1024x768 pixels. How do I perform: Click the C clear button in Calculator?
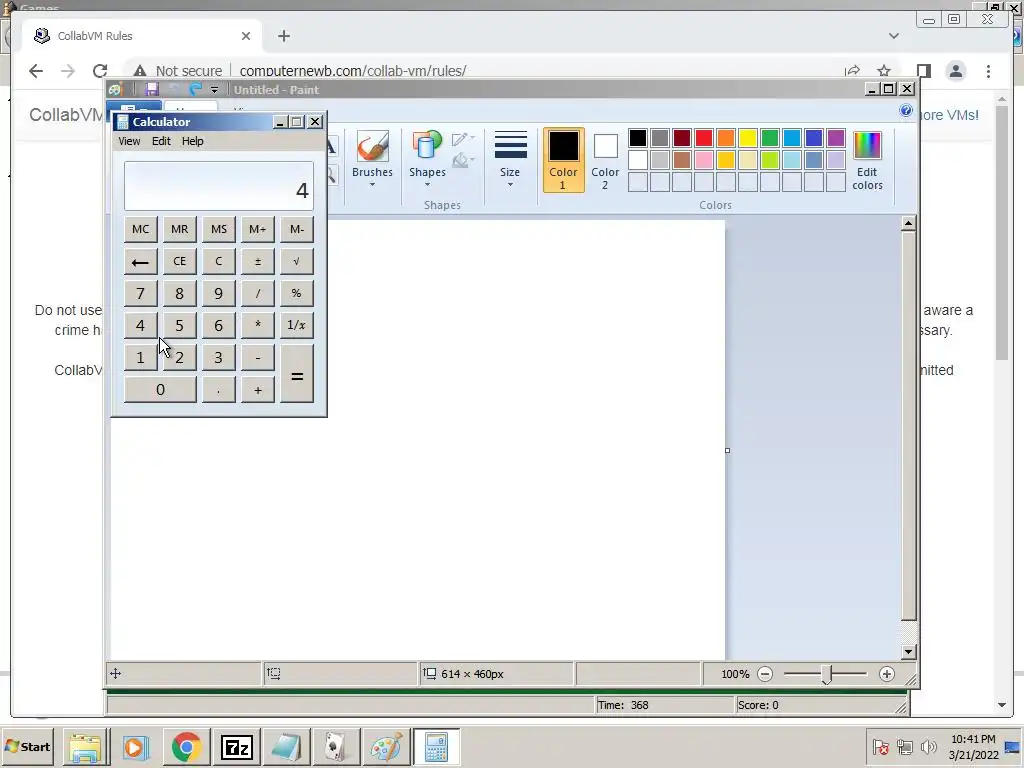219,261
